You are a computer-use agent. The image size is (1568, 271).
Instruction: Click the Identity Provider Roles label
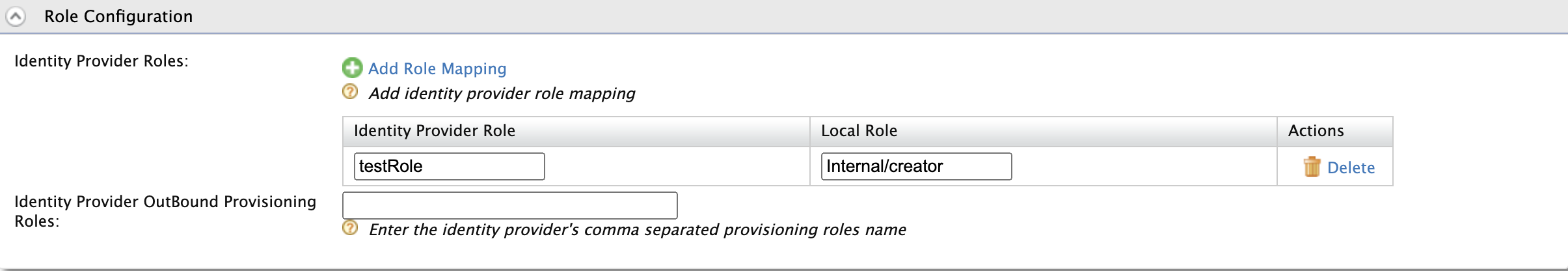point(101,61)
